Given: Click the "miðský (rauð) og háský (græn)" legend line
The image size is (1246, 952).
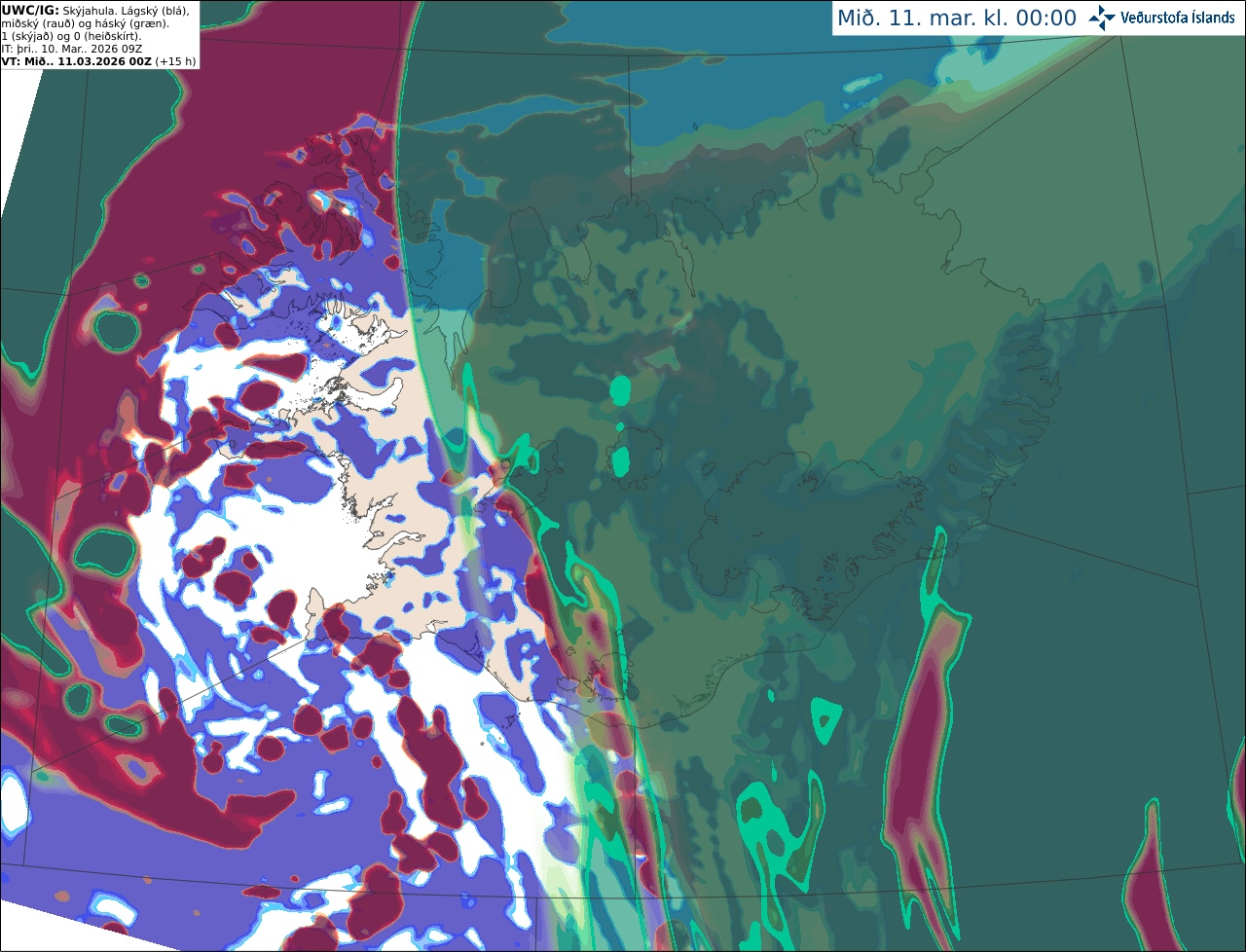Looking at the screenshot, I should (85, 23).
